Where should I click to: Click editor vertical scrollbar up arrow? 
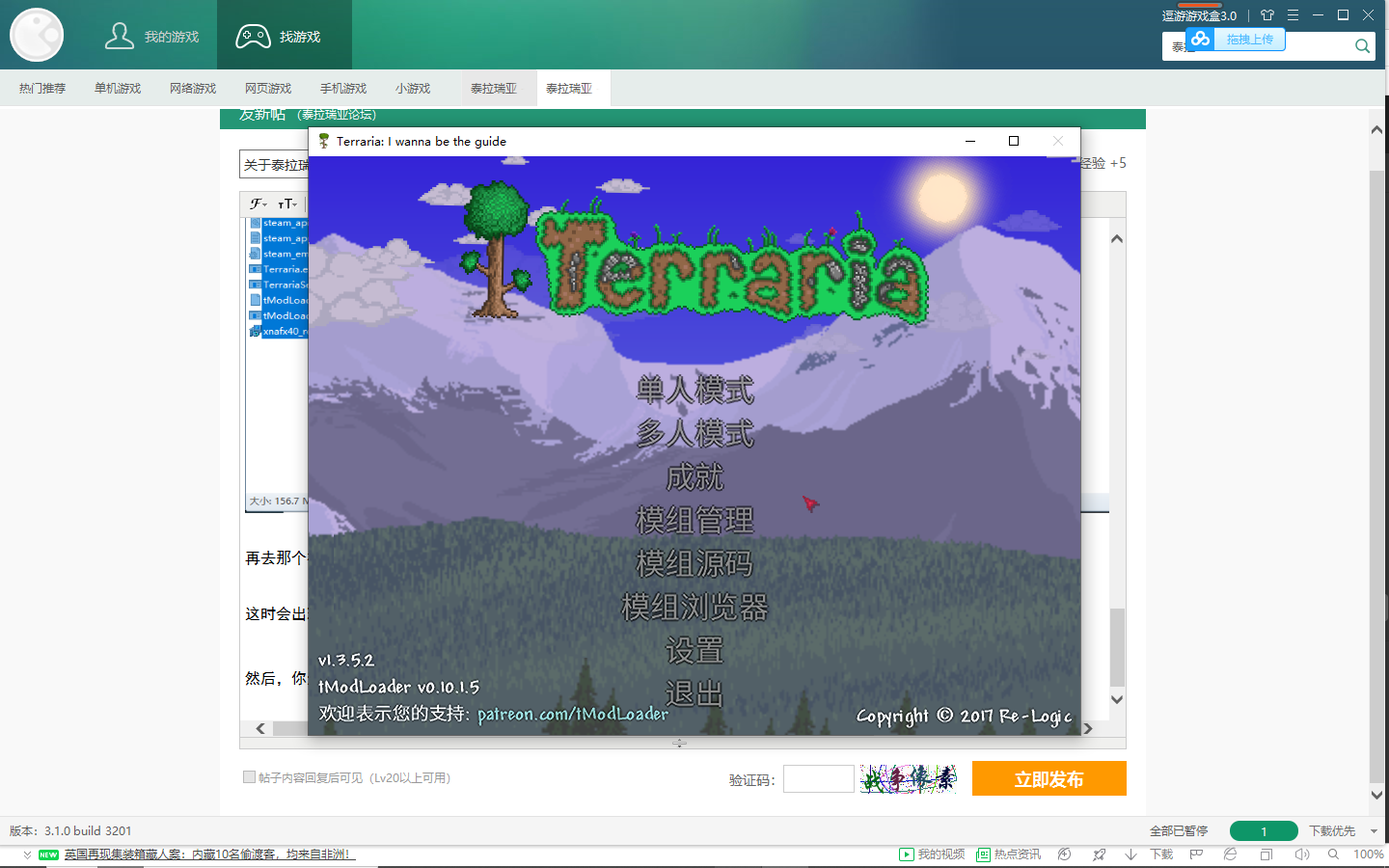[1117, 239]
